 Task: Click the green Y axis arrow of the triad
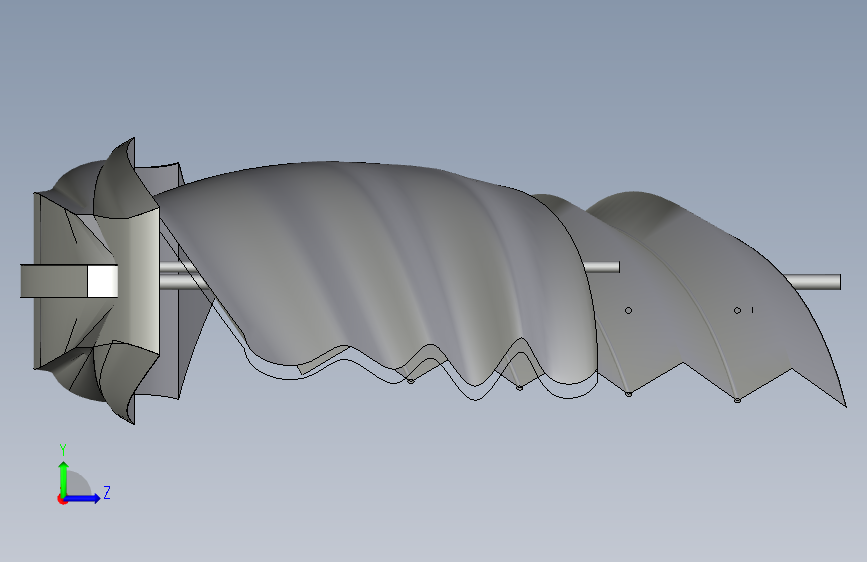tap(64, 478)
